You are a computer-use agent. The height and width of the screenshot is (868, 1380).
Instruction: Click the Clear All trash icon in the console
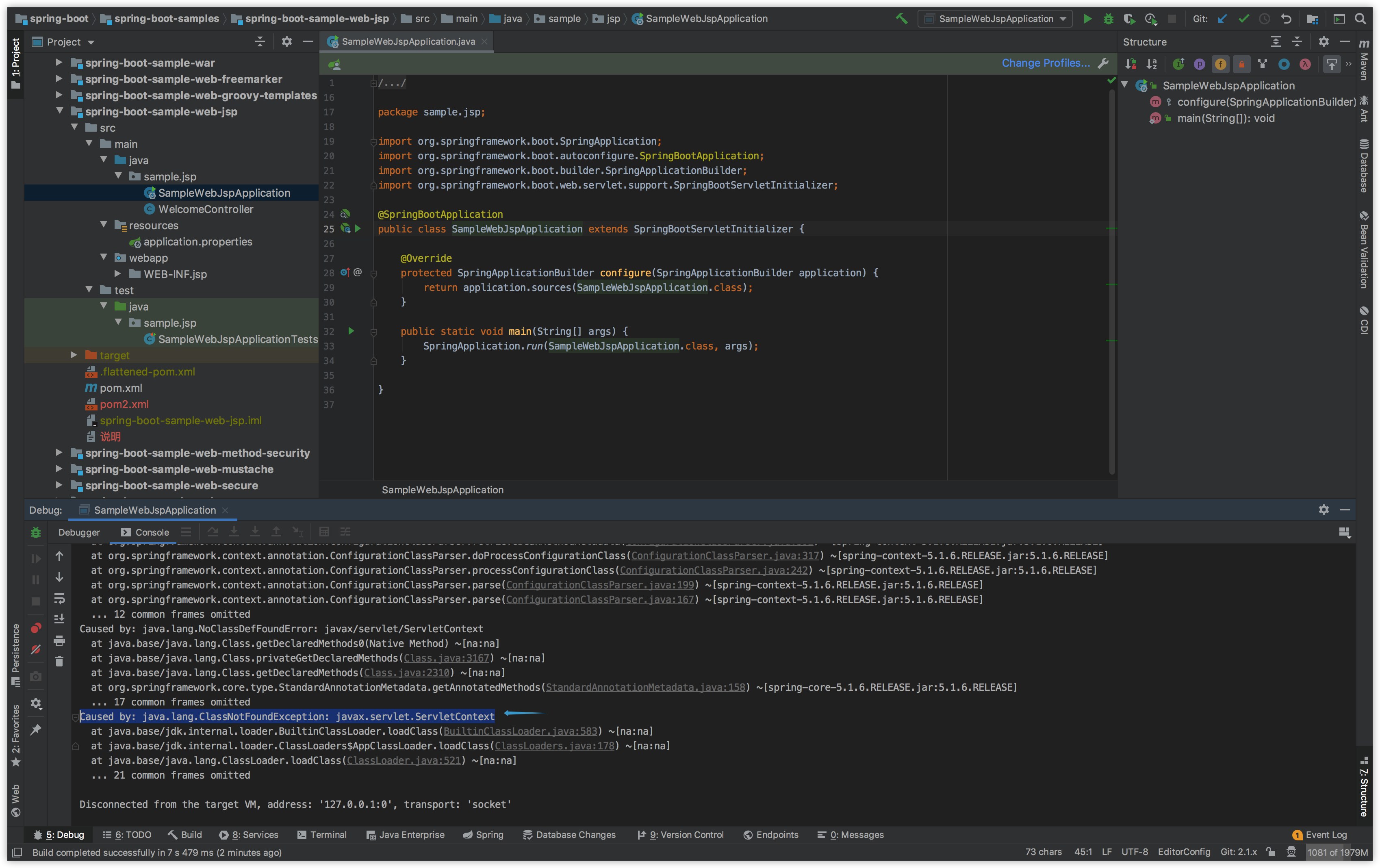[x=59, y=662]
